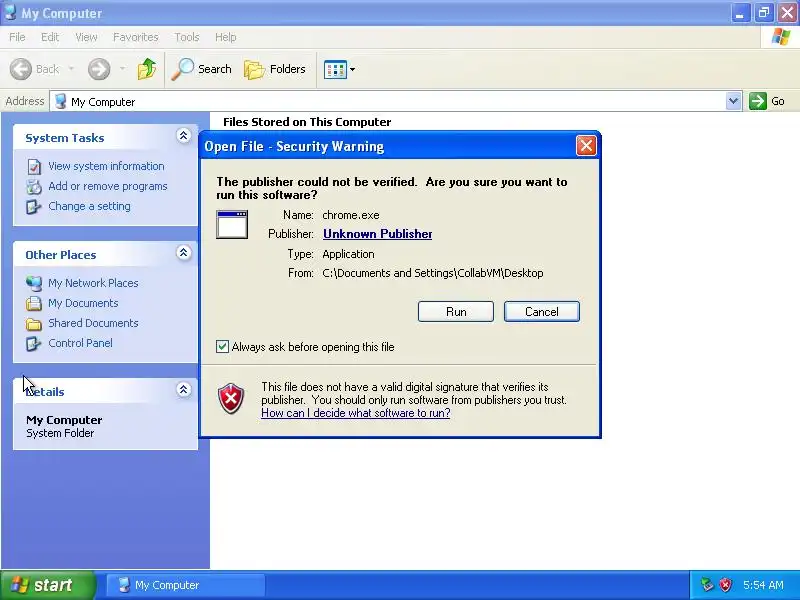This screenshot has height=600, width=800.
Task: Open Add or remove programs
Action: pyautogui.click(x=108, y=186)
